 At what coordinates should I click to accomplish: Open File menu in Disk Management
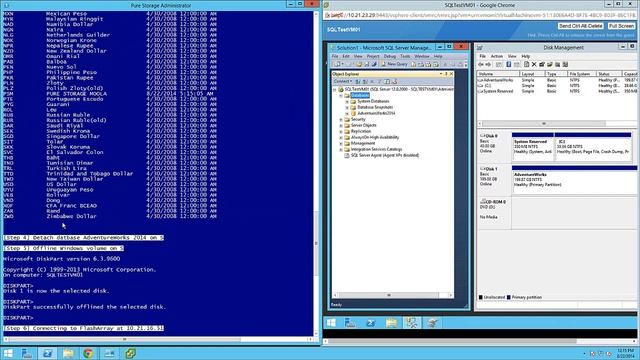pyautogui.click(x=482, y=56)
